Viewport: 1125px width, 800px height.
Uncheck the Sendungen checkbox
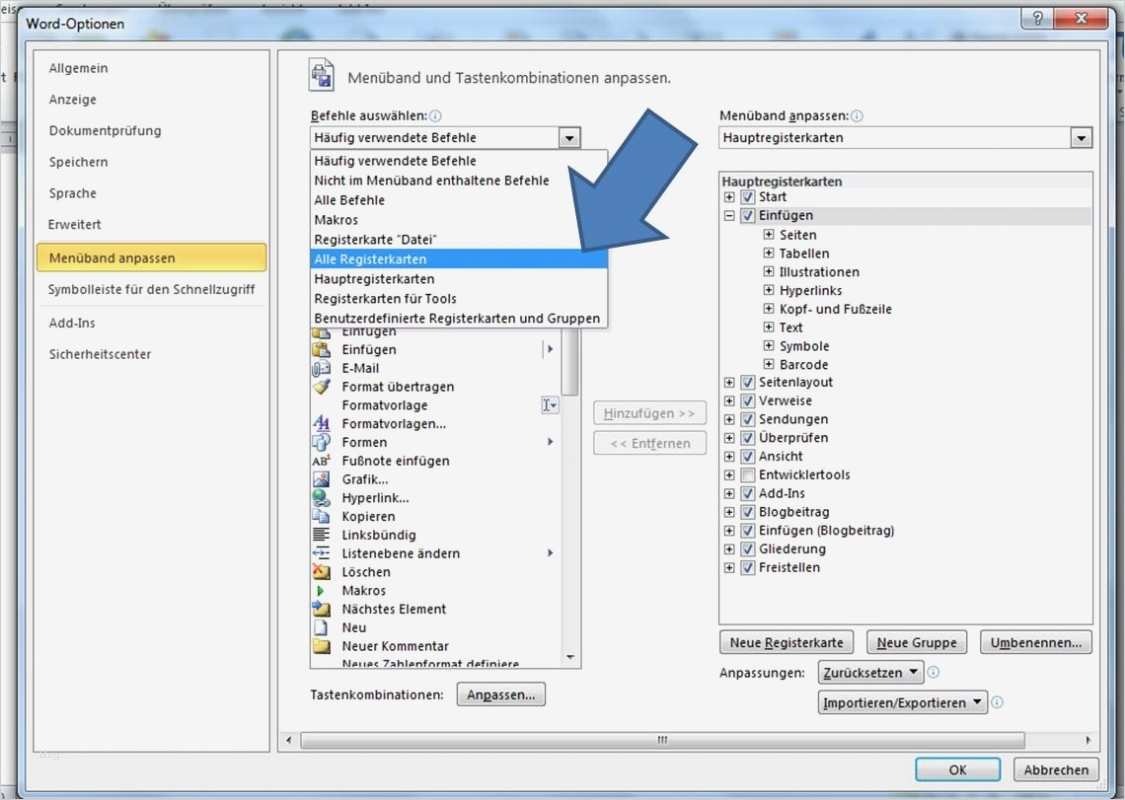(748, 419)
